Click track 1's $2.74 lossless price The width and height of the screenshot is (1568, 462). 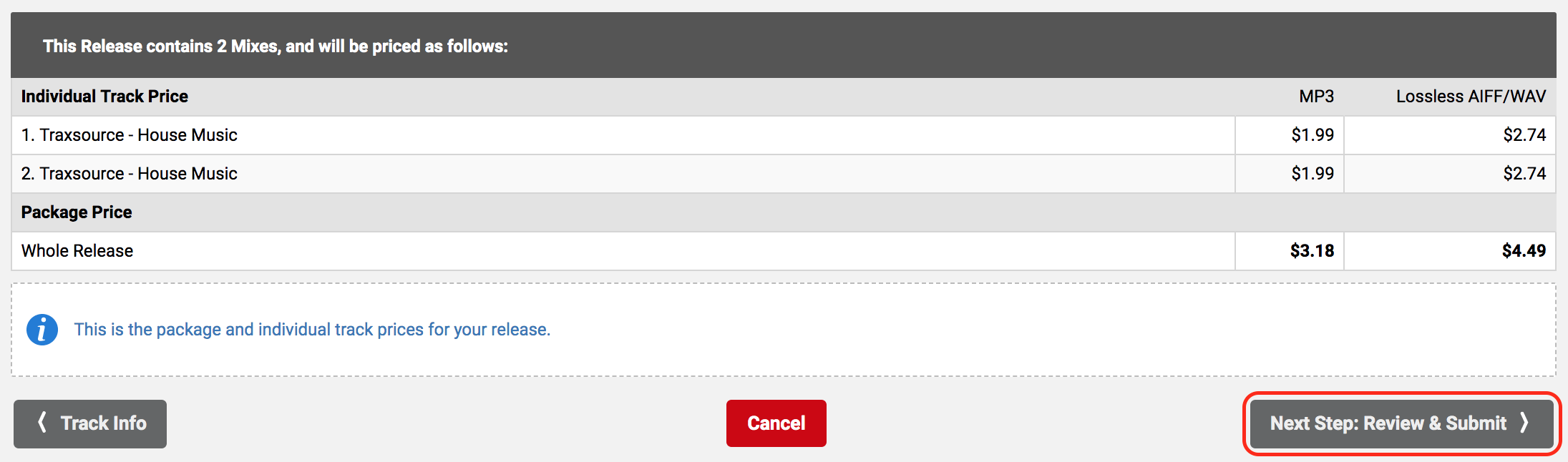point(1524,135)
